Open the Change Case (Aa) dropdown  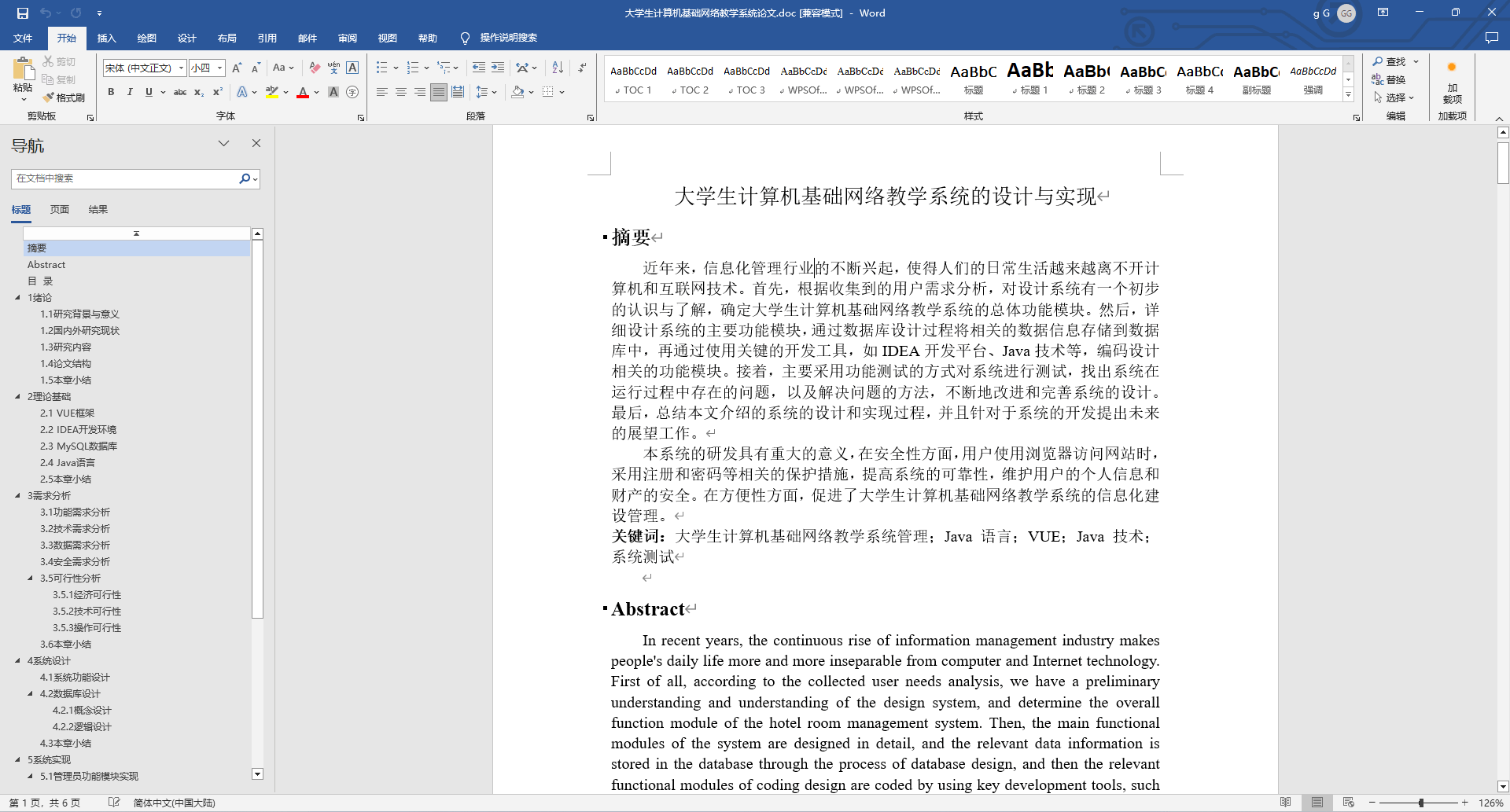point(283,68)
